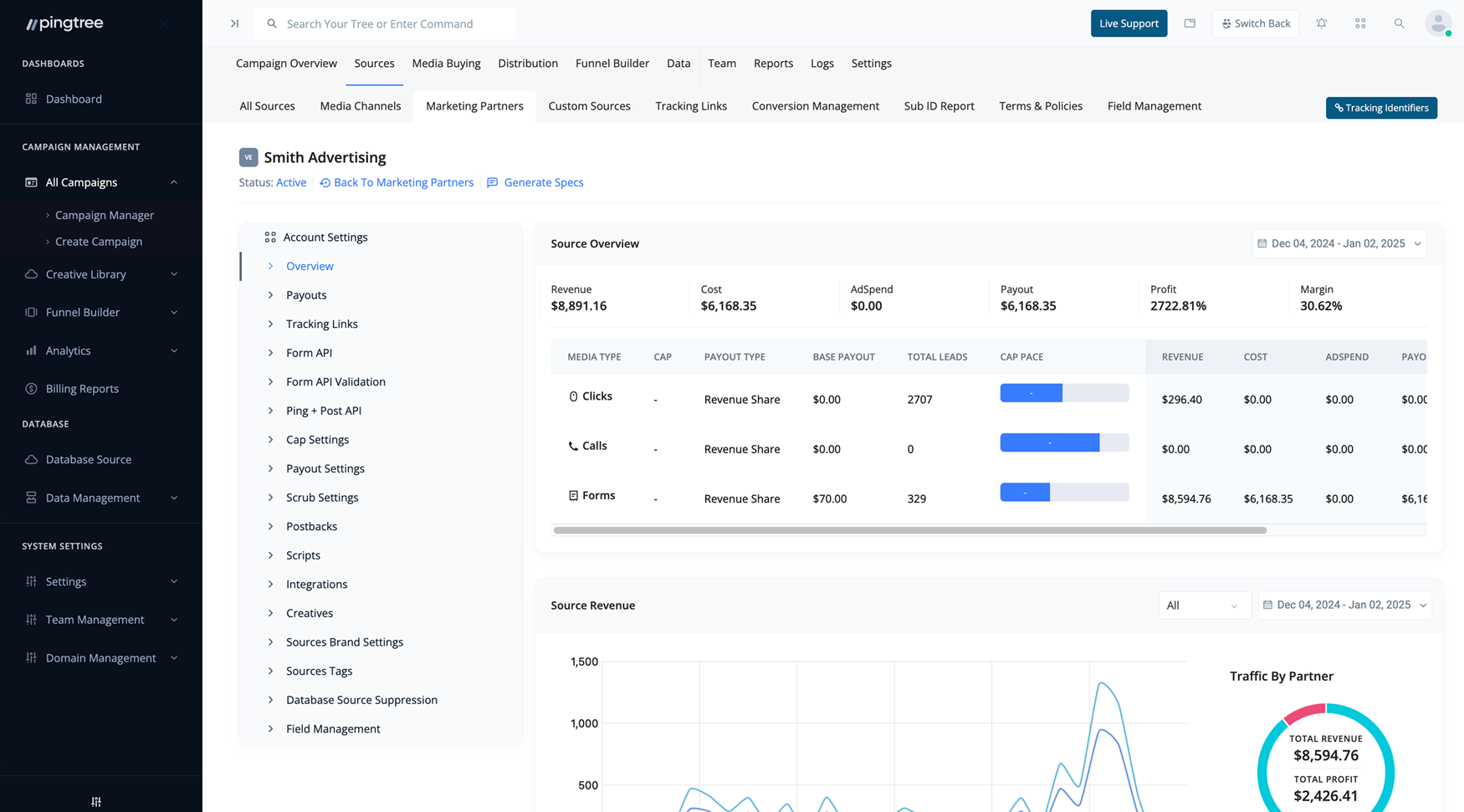Screen dimensions: 1464x812
Task: Click the Active status link
Action: 291,182
